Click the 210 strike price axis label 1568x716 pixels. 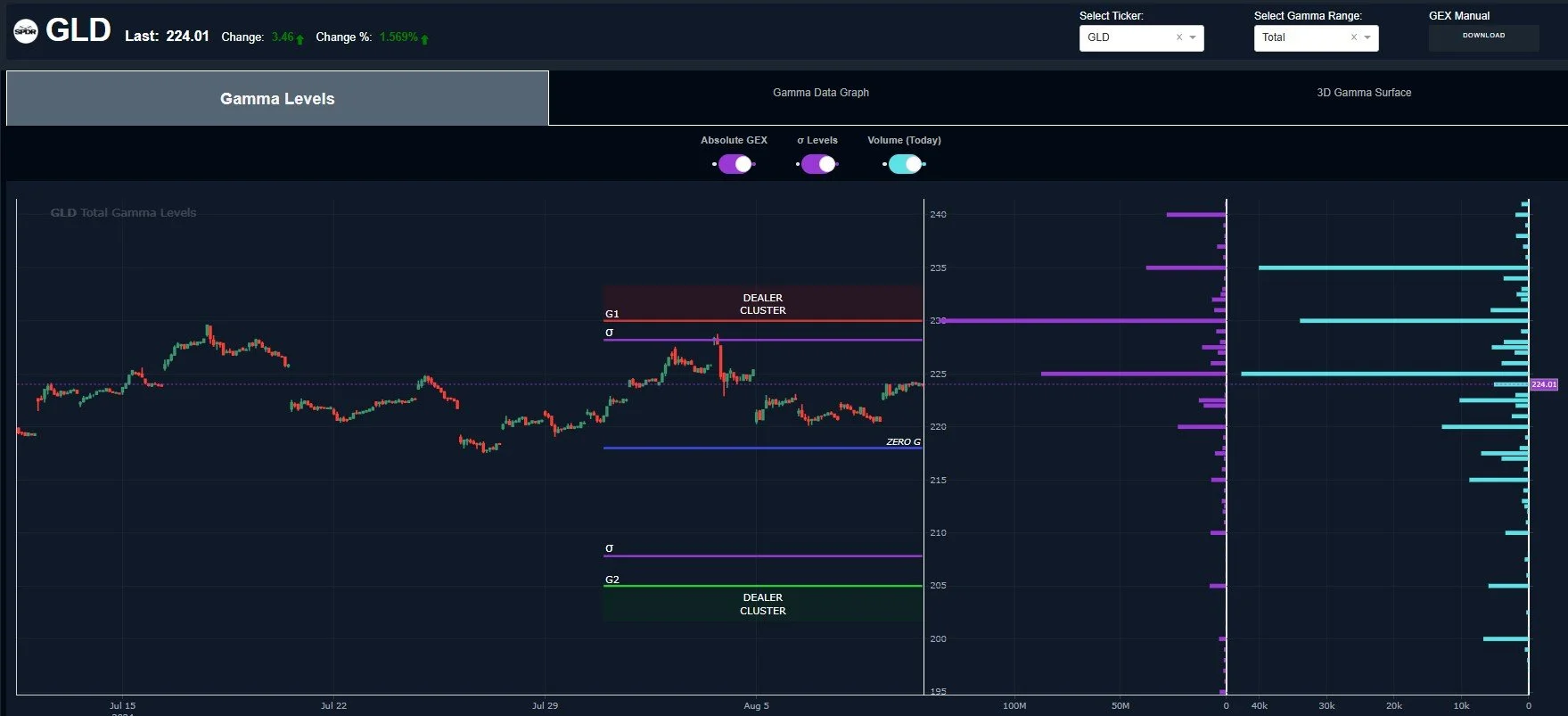tap(938, 532)
